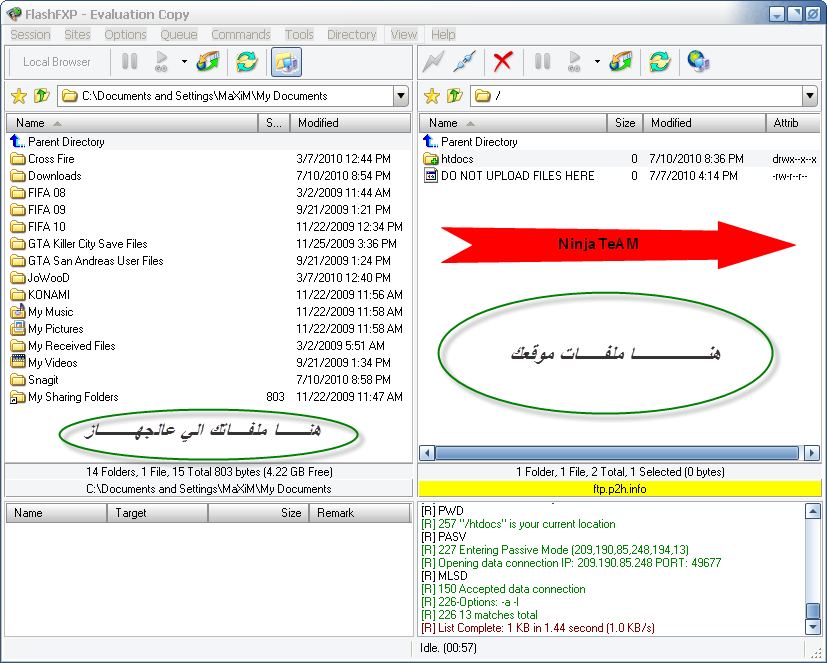Go up one folder in local pane
827x663 pixels.
point(41,96)
